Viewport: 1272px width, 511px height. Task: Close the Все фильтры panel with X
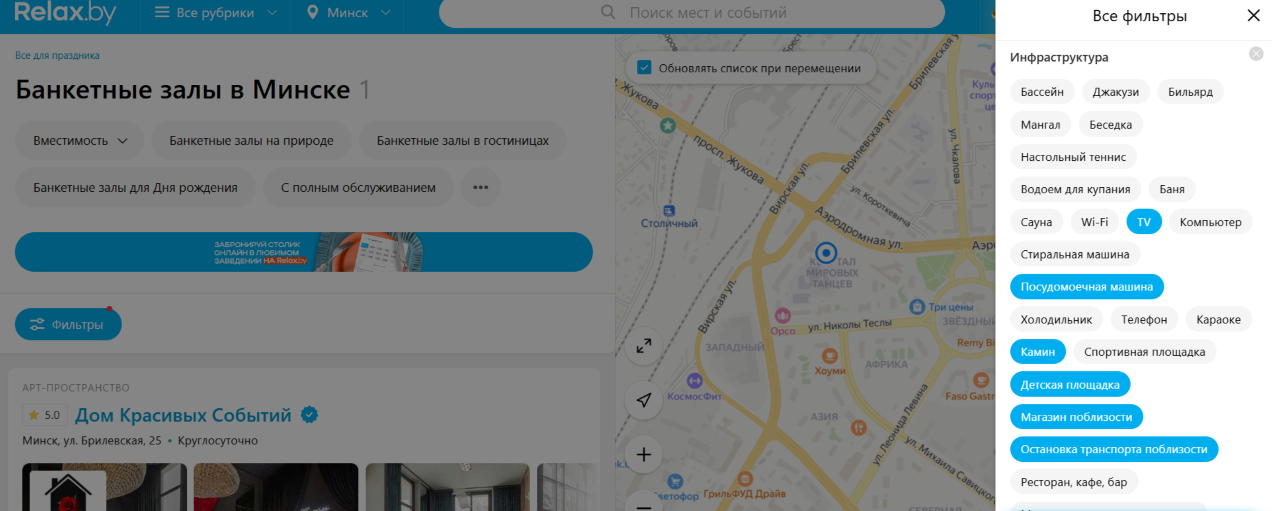[x=1253, y=16]
